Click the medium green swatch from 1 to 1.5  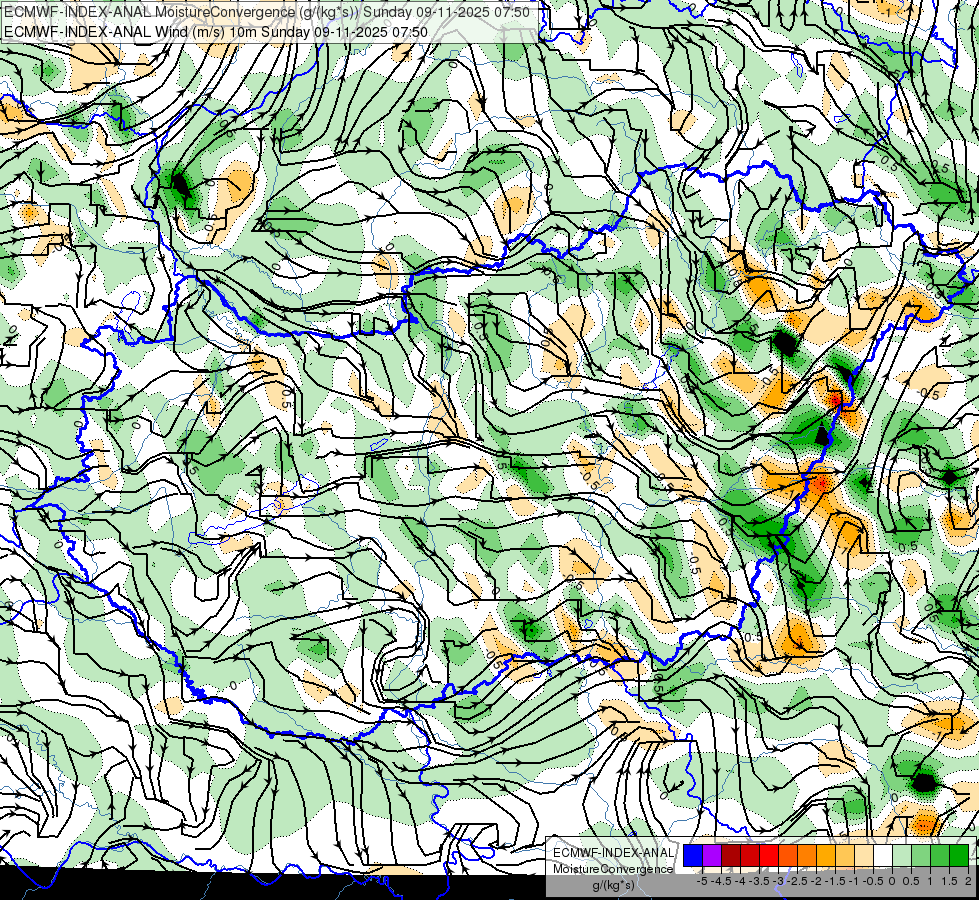coord(940,856)
